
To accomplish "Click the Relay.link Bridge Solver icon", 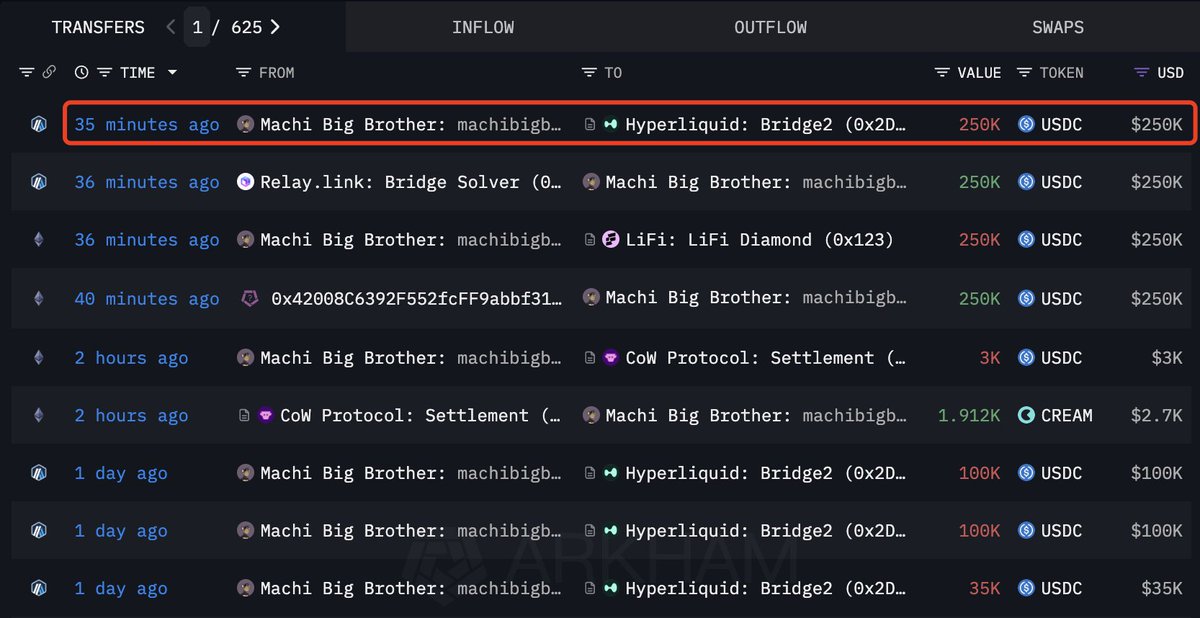I will (245, 182).
